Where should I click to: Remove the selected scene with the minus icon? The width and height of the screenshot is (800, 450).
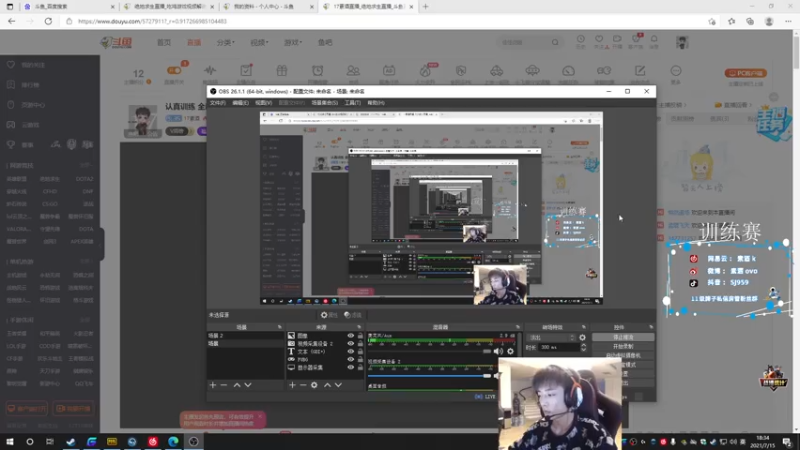(224, 385)
